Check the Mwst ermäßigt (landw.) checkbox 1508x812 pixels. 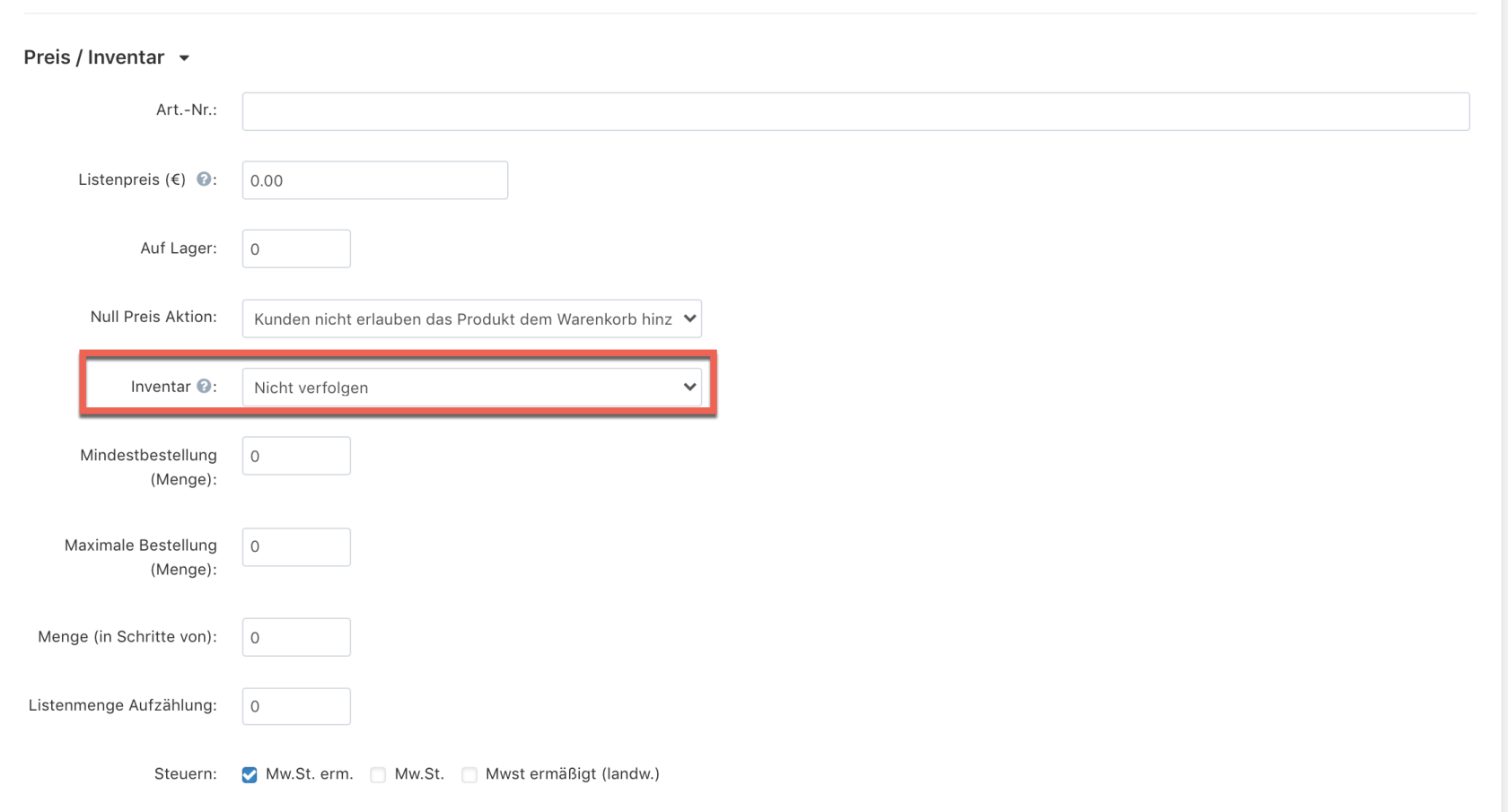click(x=469, y=774)
